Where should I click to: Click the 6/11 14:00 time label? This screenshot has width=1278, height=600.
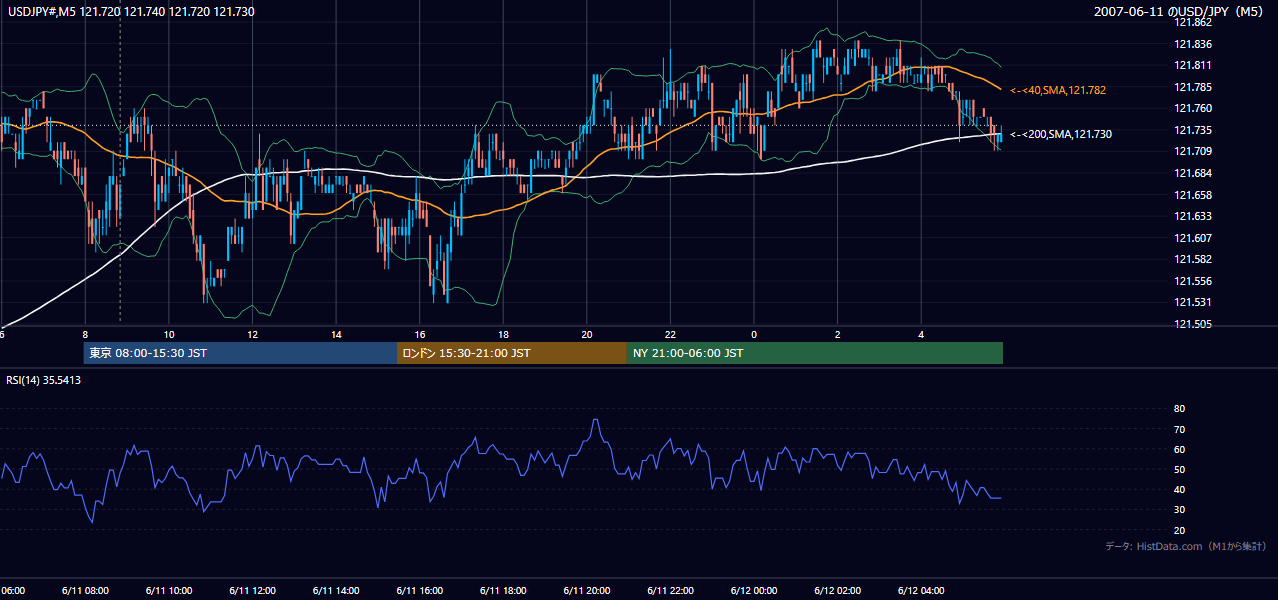coord(335,591)
